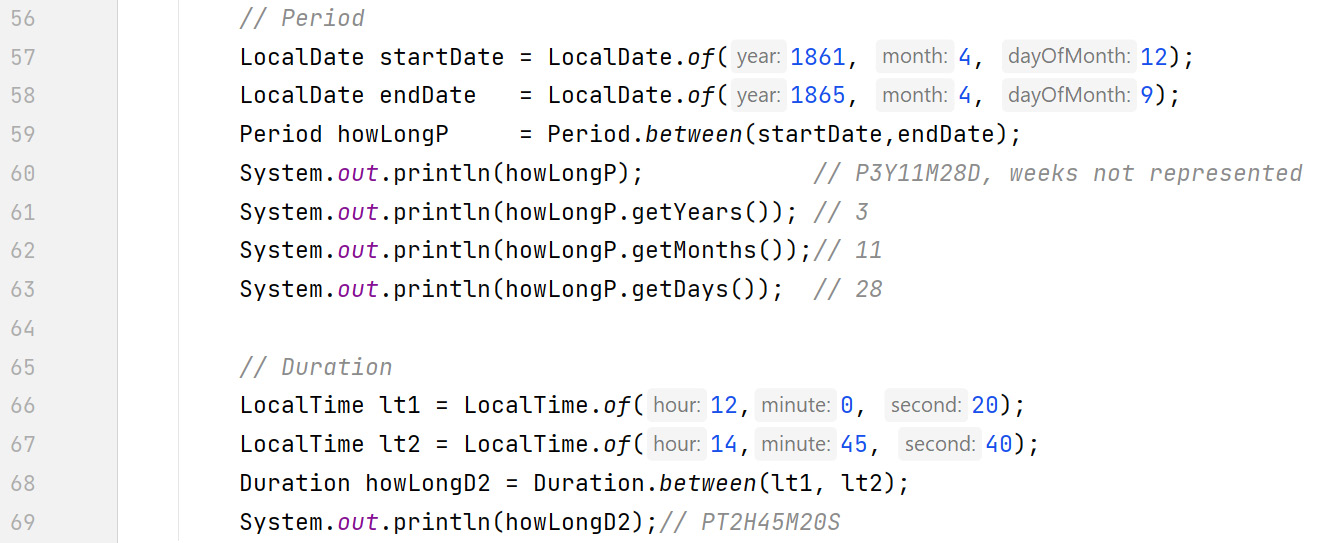Click minute value 45
This screenshot has width=1318, height=543.
[x=853, y=444]
